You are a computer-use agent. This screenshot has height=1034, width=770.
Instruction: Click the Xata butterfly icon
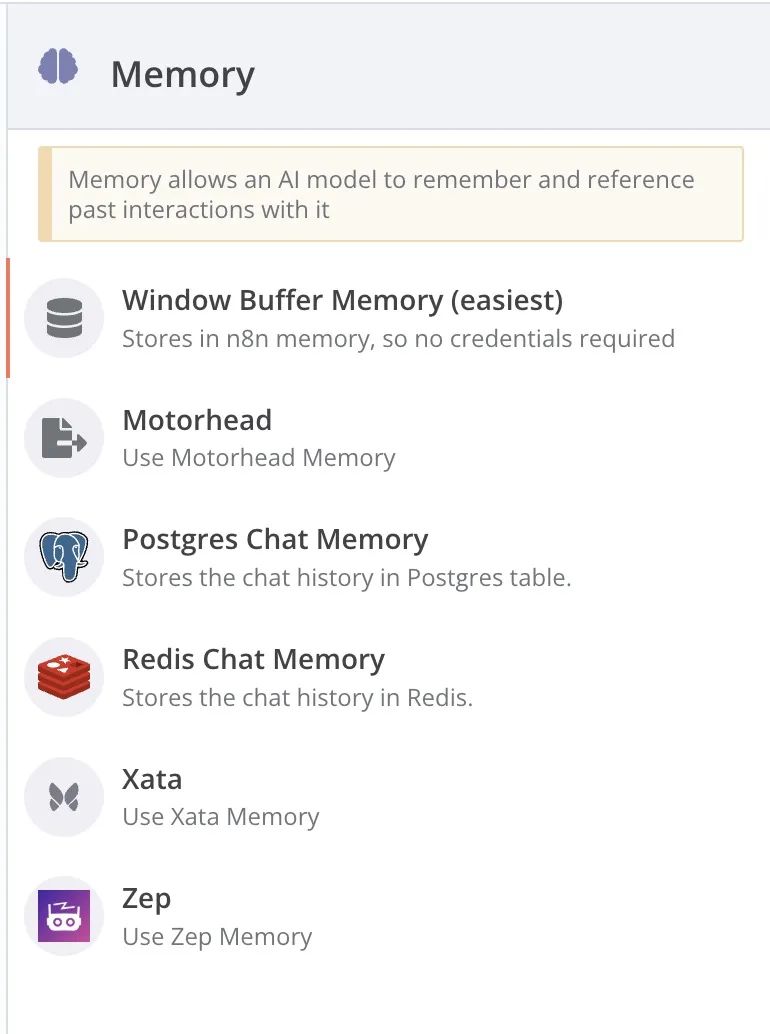coord(64,797)
